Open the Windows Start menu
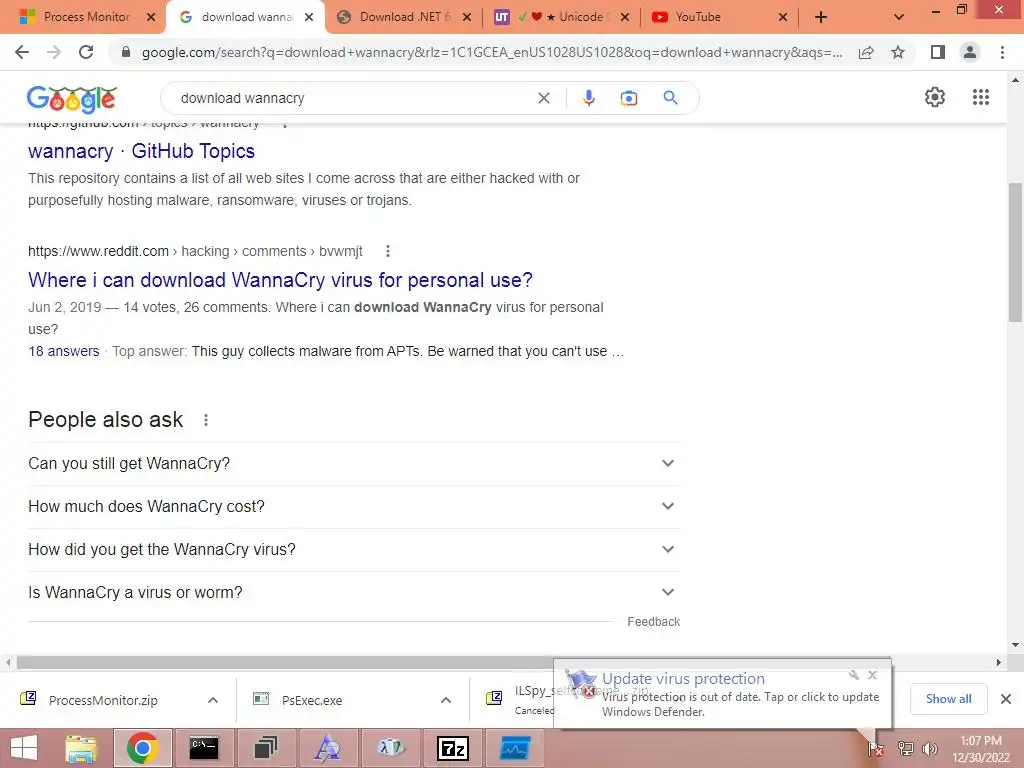 tap(24, 748)
